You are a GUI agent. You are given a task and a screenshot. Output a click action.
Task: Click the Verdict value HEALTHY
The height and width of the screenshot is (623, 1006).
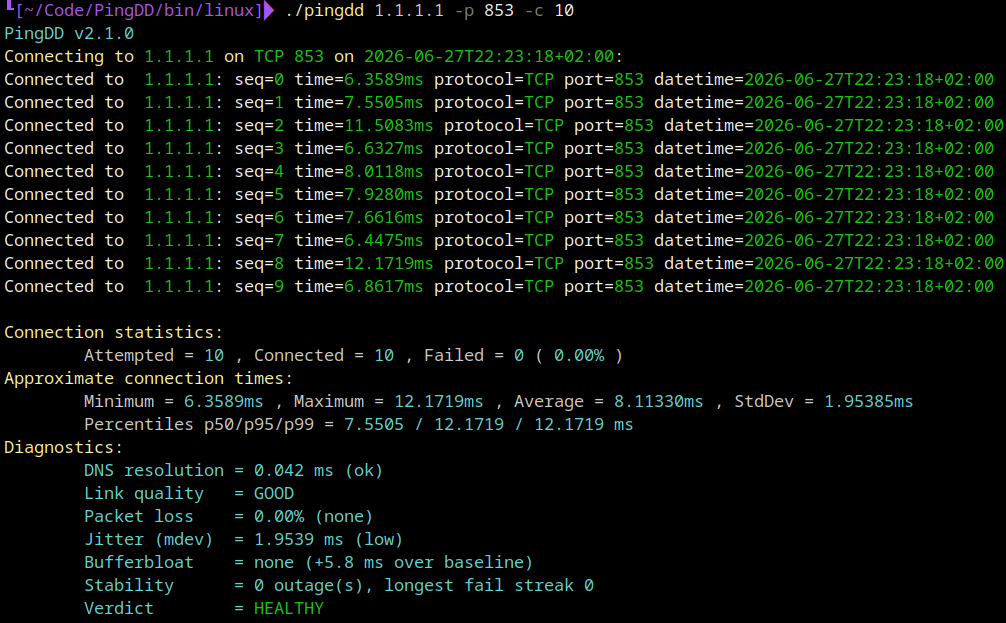(x=289, y=609)
